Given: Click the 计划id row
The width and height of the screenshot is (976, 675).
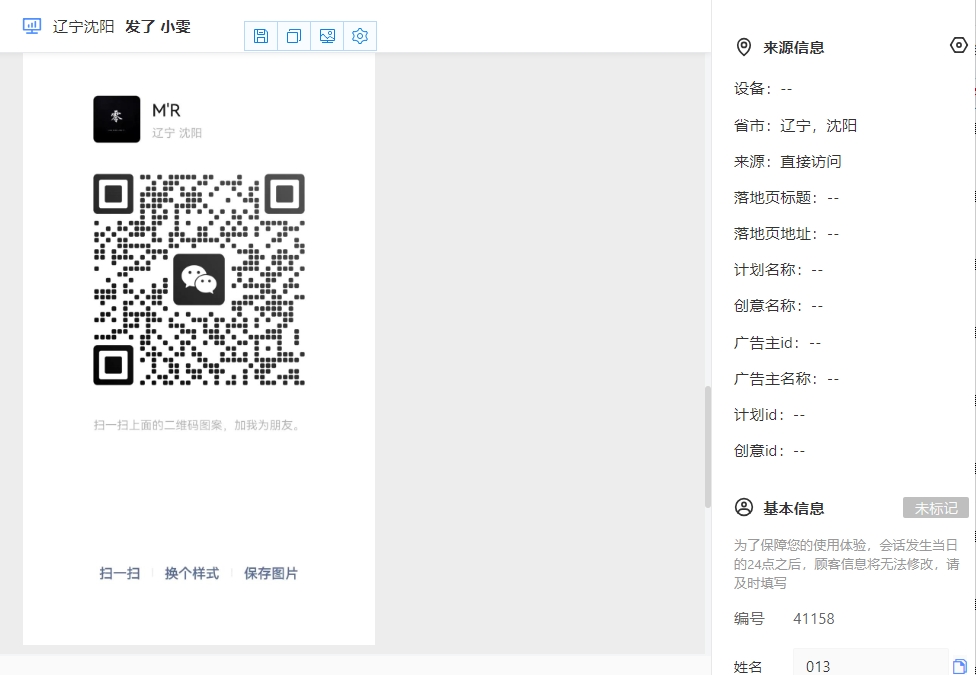Looking at the screenshot, I should pos(769,415).
